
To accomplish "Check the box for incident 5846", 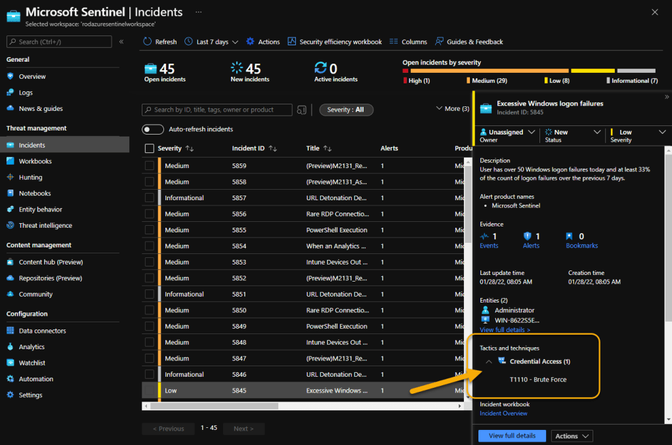I will click(x=149, y=374).
